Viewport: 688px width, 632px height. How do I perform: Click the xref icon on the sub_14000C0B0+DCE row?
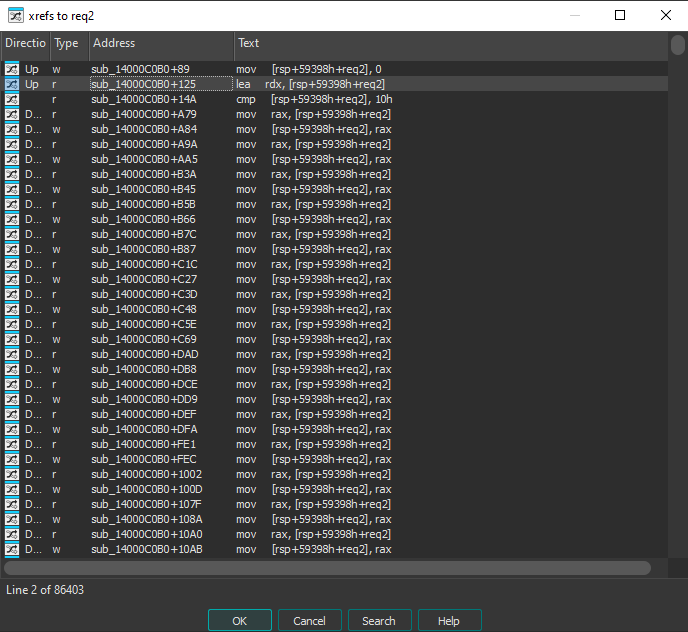[x=12, y=384]
